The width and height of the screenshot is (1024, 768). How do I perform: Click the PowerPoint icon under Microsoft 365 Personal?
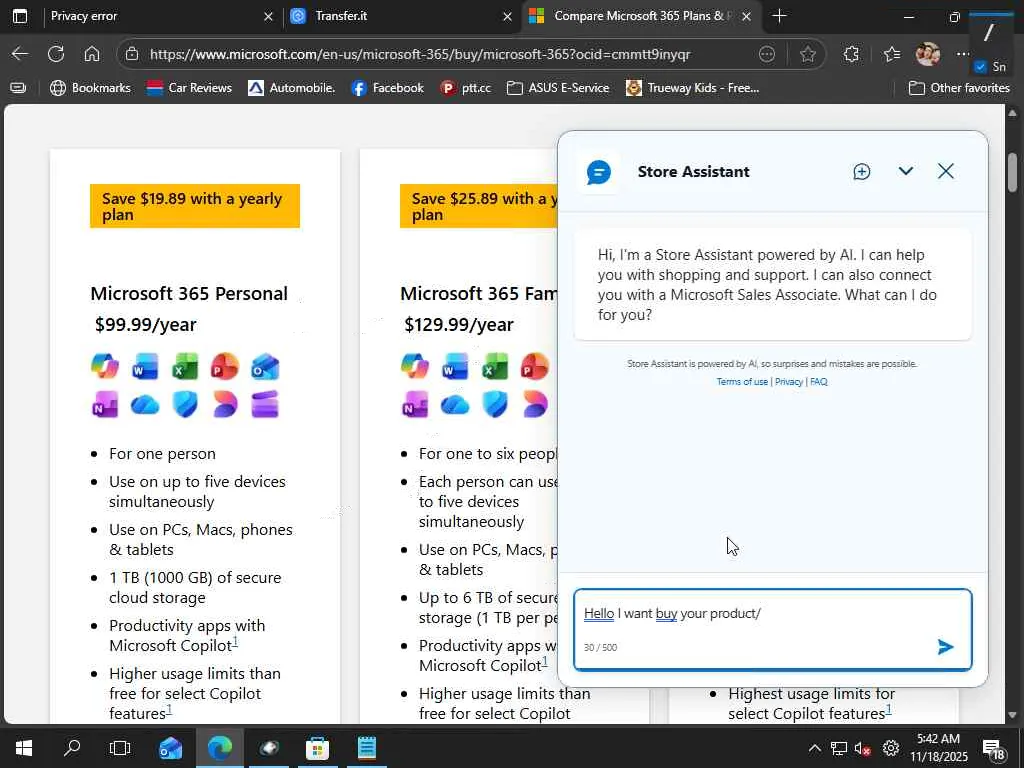pos(225,366)
